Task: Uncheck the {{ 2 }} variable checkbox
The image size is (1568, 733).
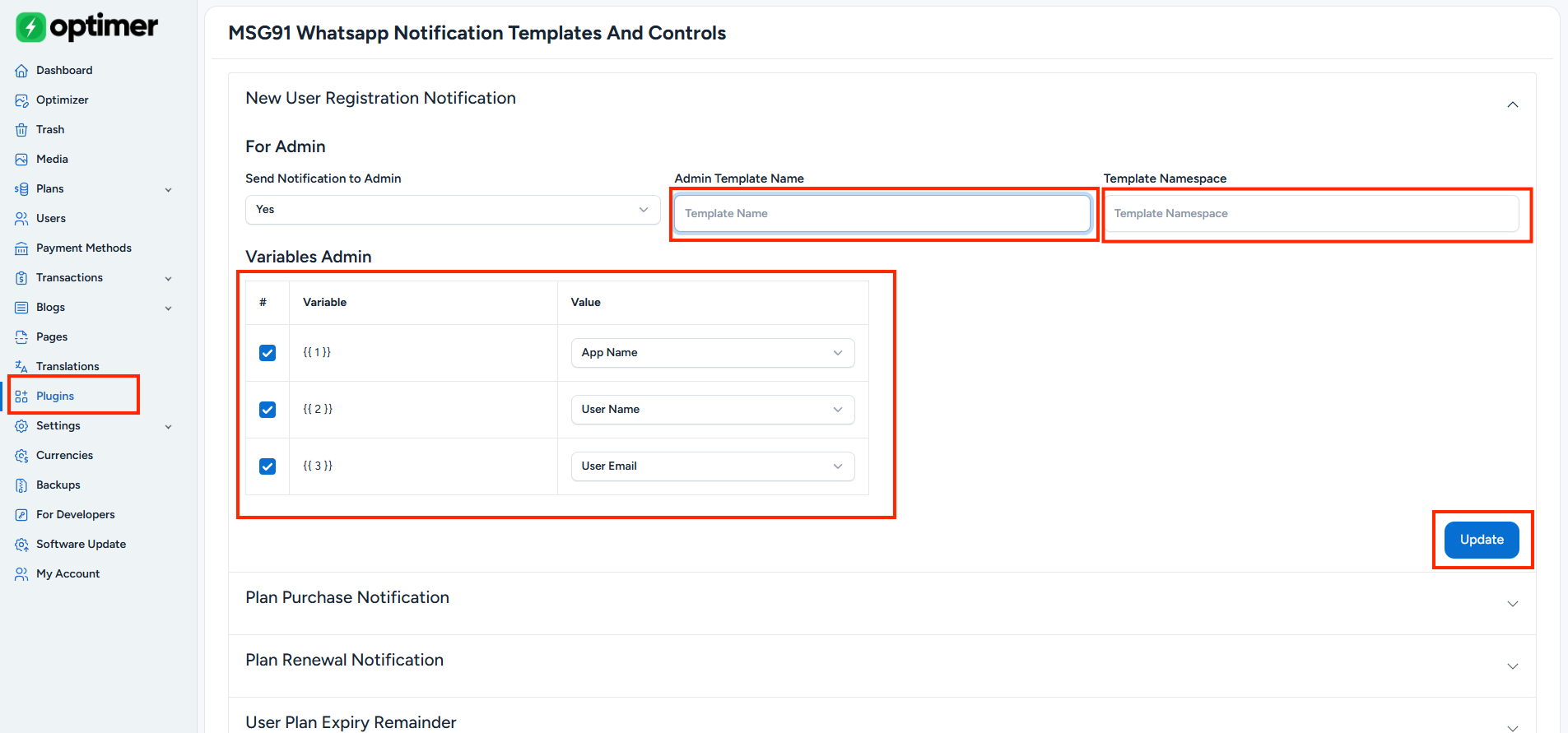Action: coord(268,410)
